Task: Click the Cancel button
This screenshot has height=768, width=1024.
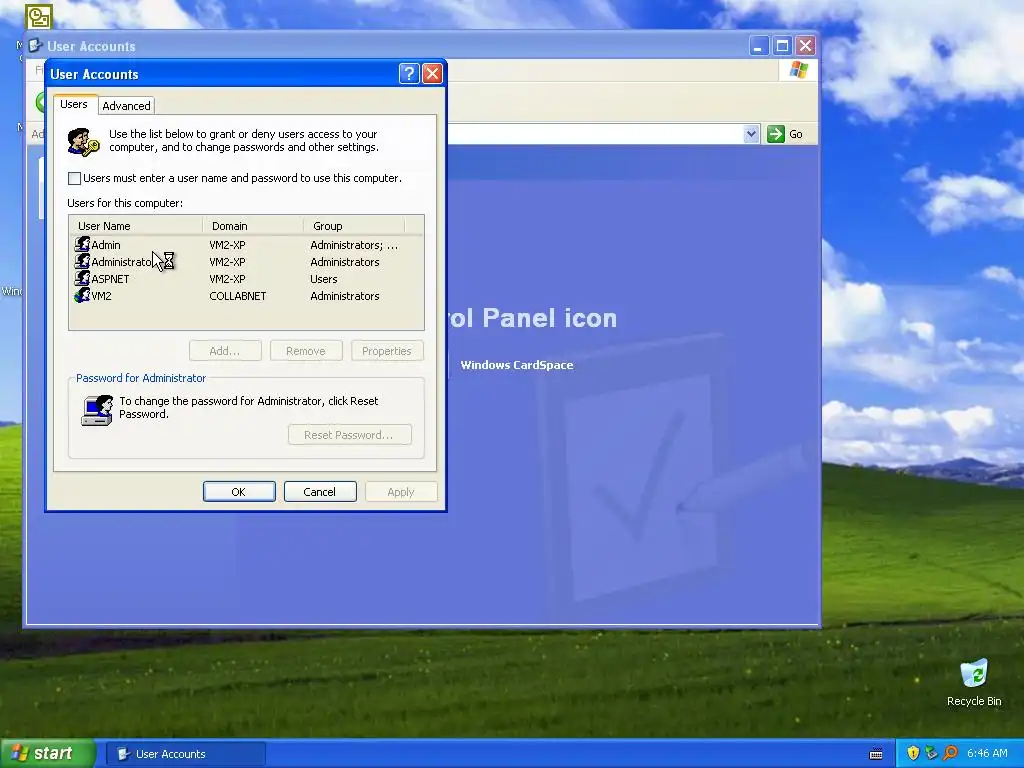Action: pyautogui.click(x=320, y=492)
